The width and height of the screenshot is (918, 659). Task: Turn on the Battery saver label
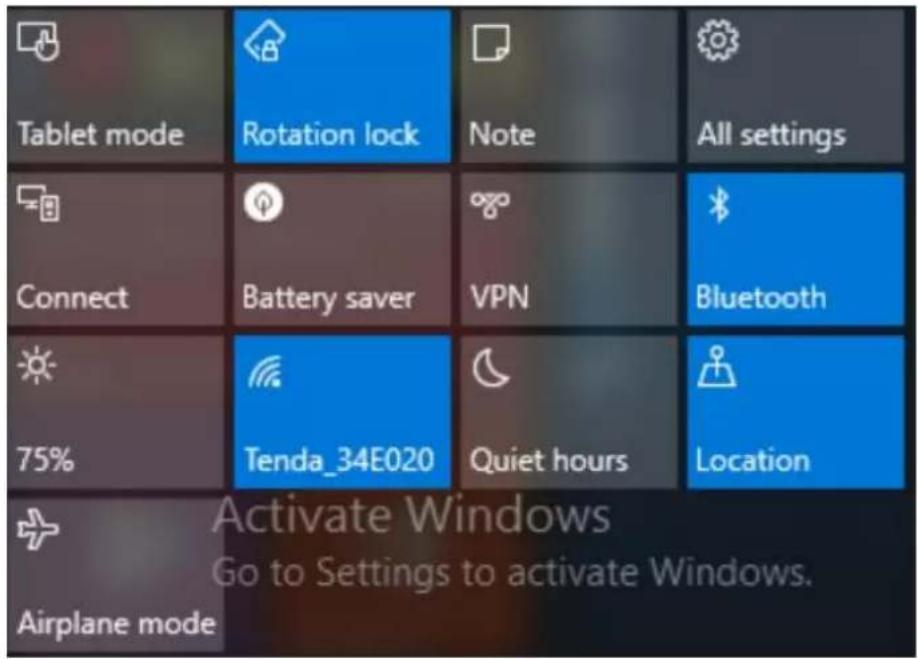click(x=328, y=298)
